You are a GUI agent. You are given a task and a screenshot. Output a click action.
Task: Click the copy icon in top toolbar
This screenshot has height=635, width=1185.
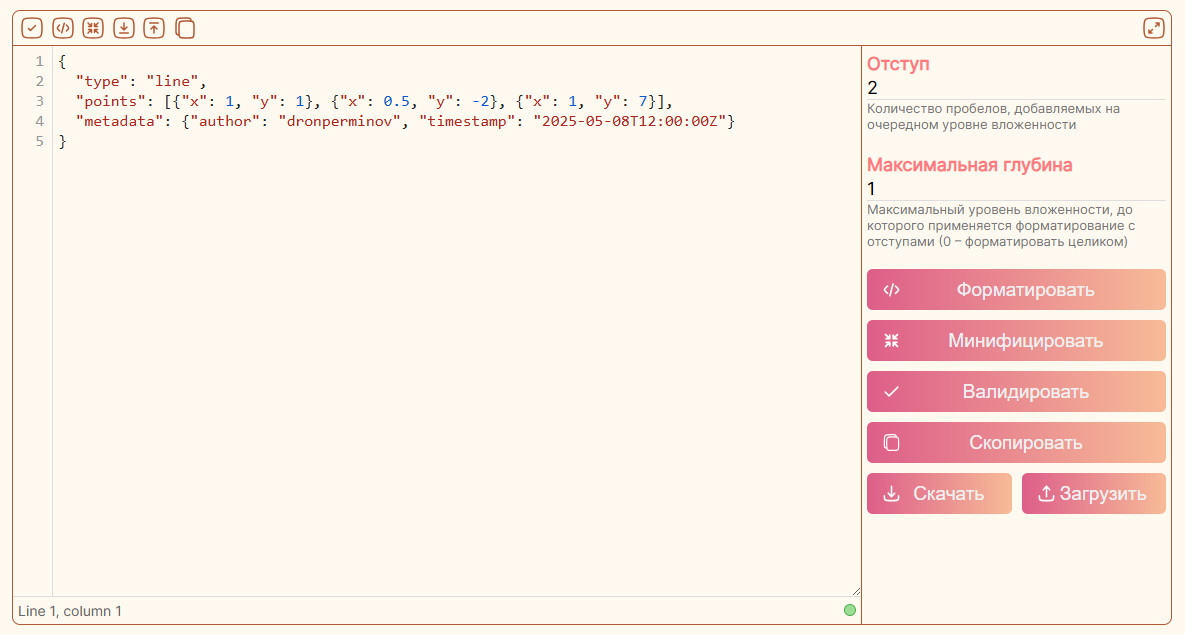(x=185, y=29)
